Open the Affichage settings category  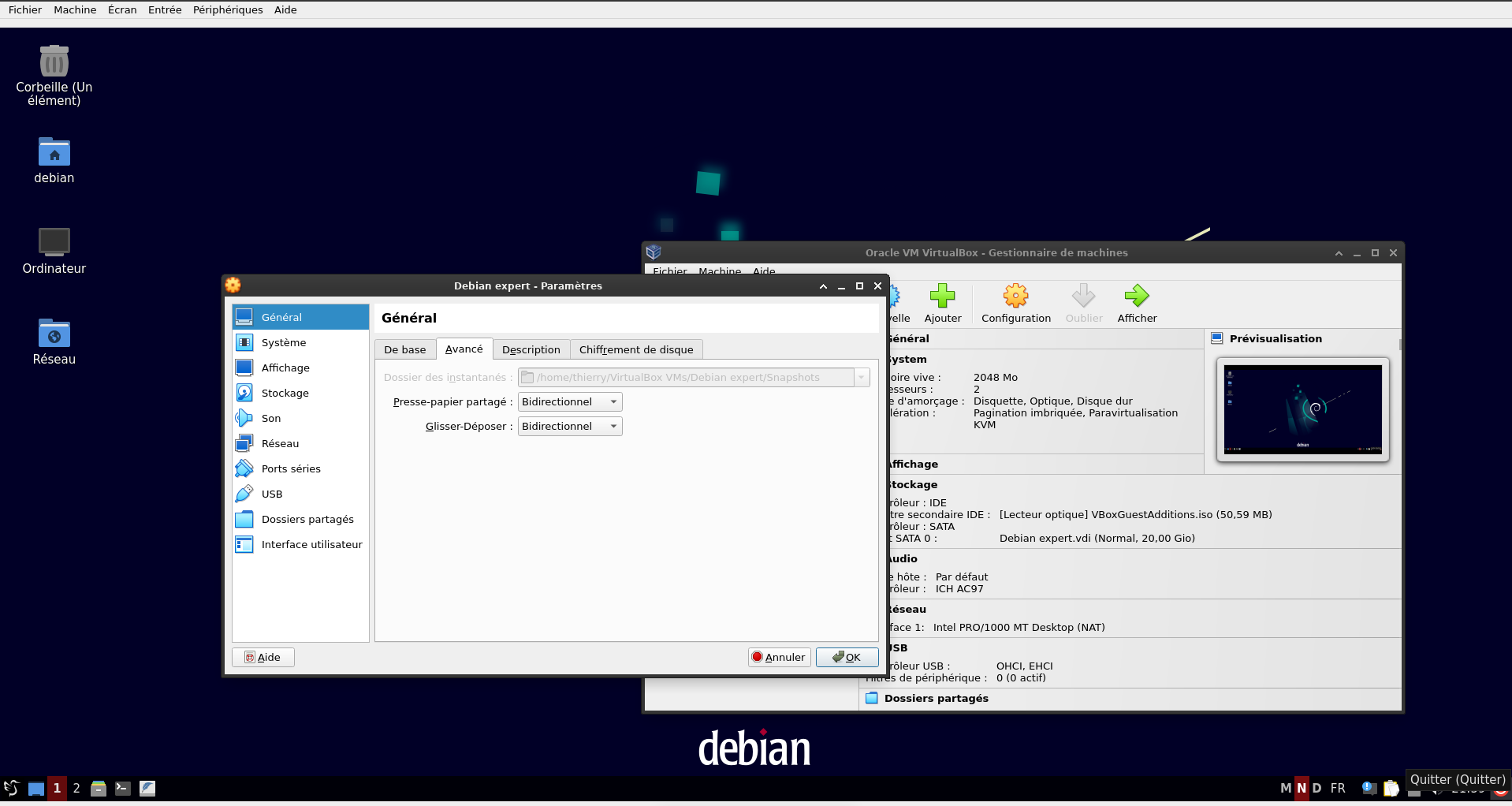pyautogui.click(x=300, y=368)
